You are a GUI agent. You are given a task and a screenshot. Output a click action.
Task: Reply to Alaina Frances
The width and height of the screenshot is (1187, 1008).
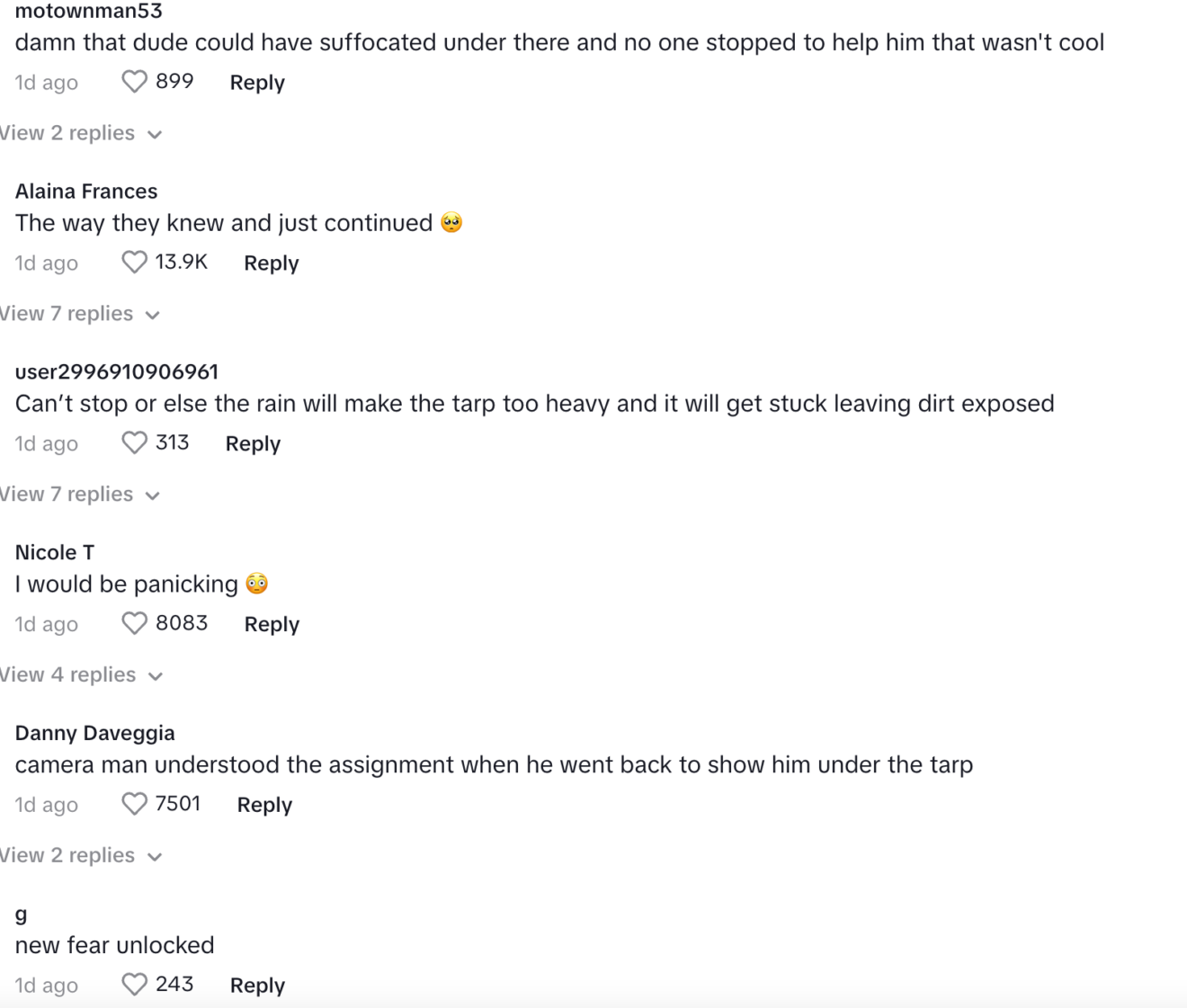[271, 263]
